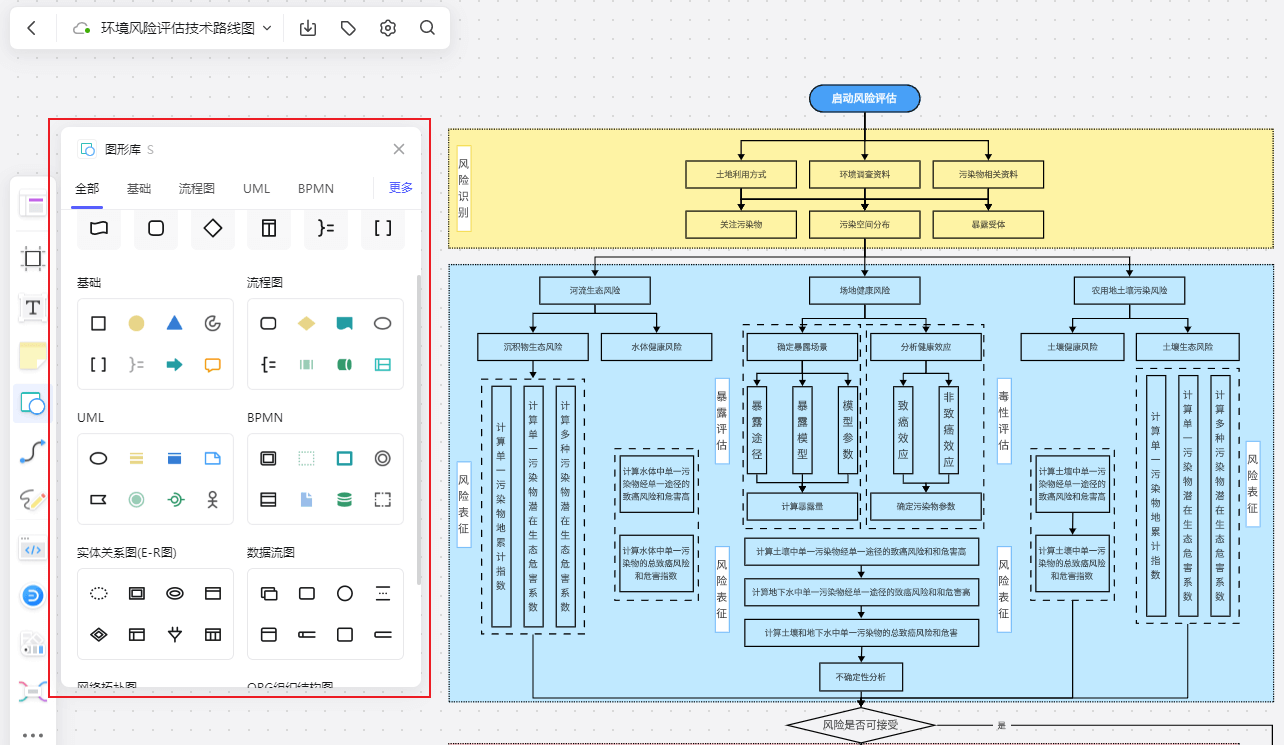Select the frame tool in left sidebar

33,259
